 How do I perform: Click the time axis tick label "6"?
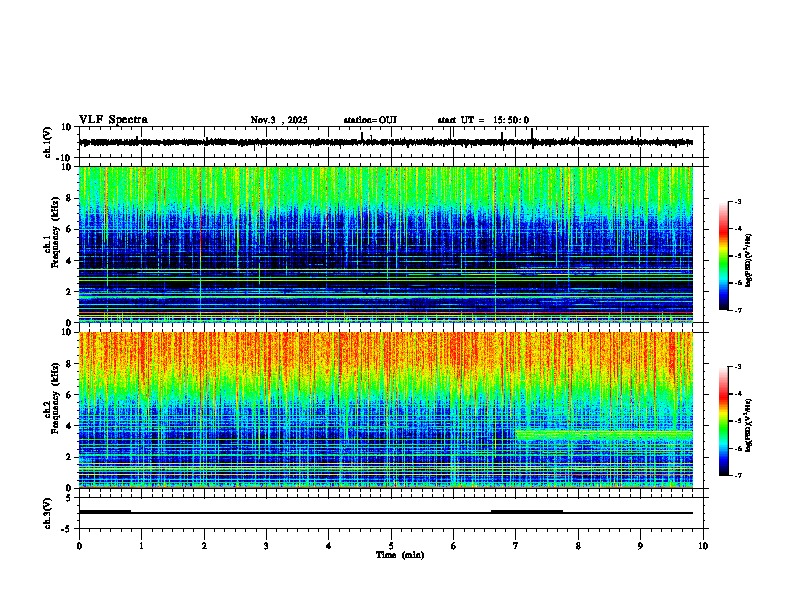pyautogui.click(x=454, y=546)
